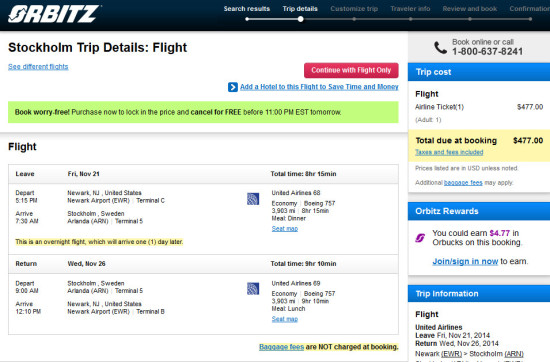Click Trip details progress dot marker

tap(301, 19)
